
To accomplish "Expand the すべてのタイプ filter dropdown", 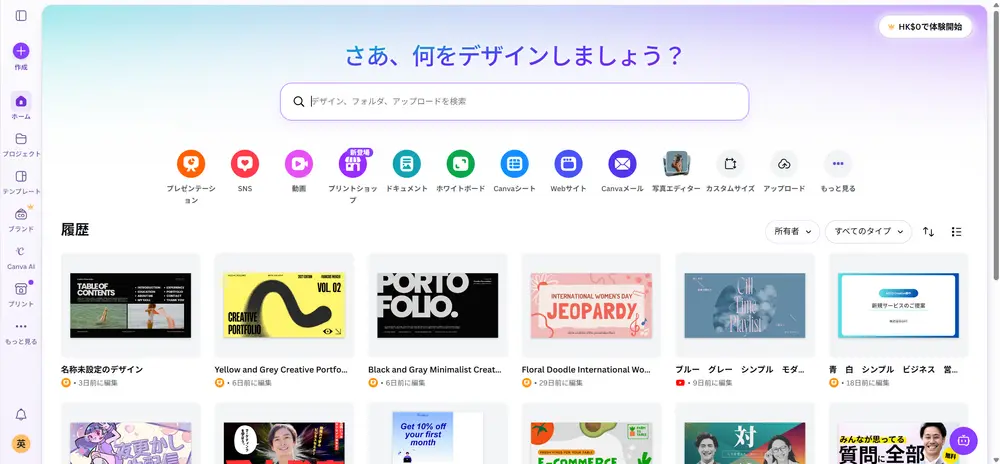I will point(869,231).
